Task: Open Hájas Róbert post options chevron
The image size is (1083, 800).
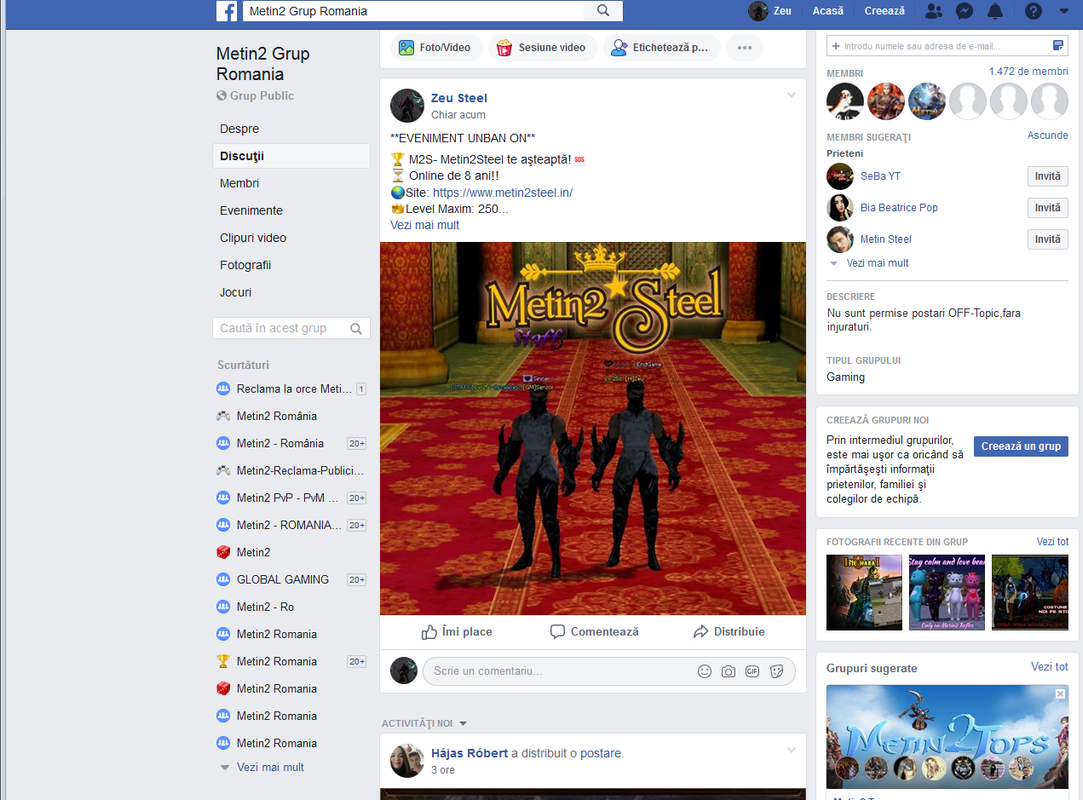Action: point(792,750)
